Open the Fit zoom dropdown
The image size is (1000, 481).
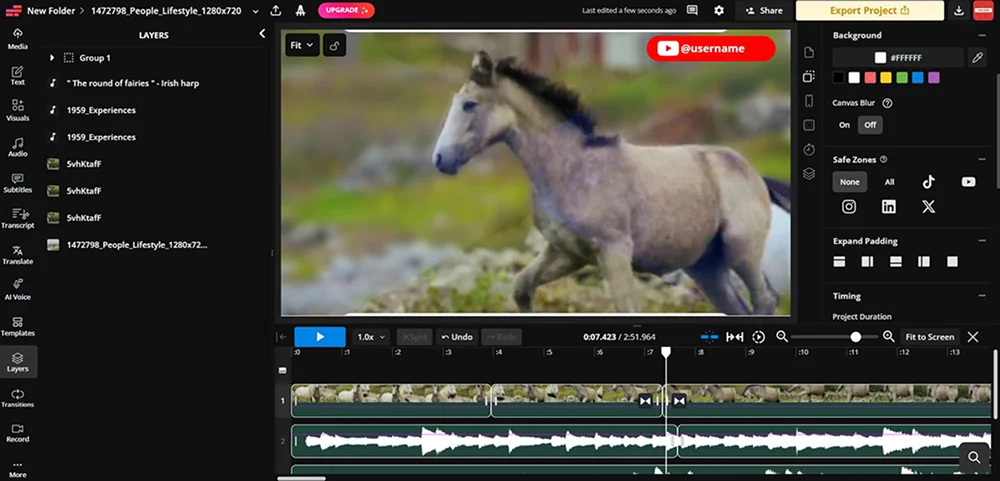click(x=301, y=45)
